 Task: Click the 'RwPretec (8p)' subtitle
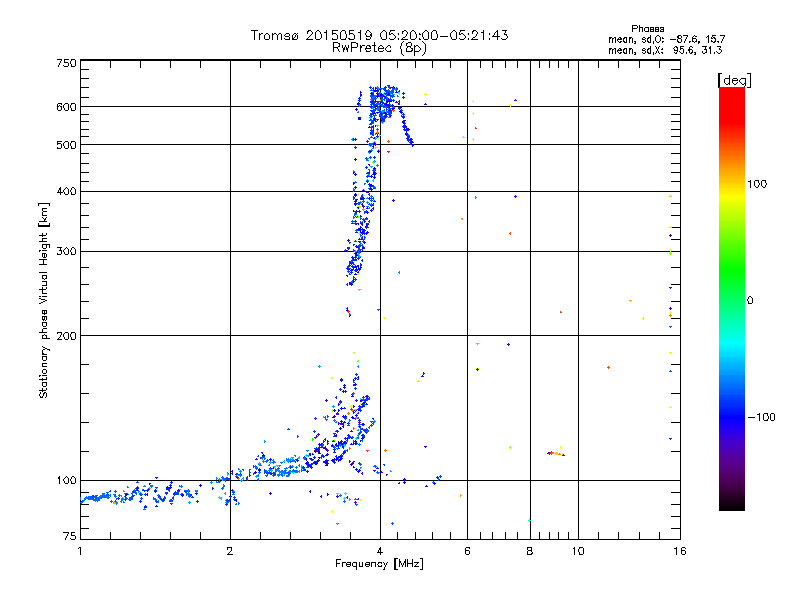(x=379, y=48)
